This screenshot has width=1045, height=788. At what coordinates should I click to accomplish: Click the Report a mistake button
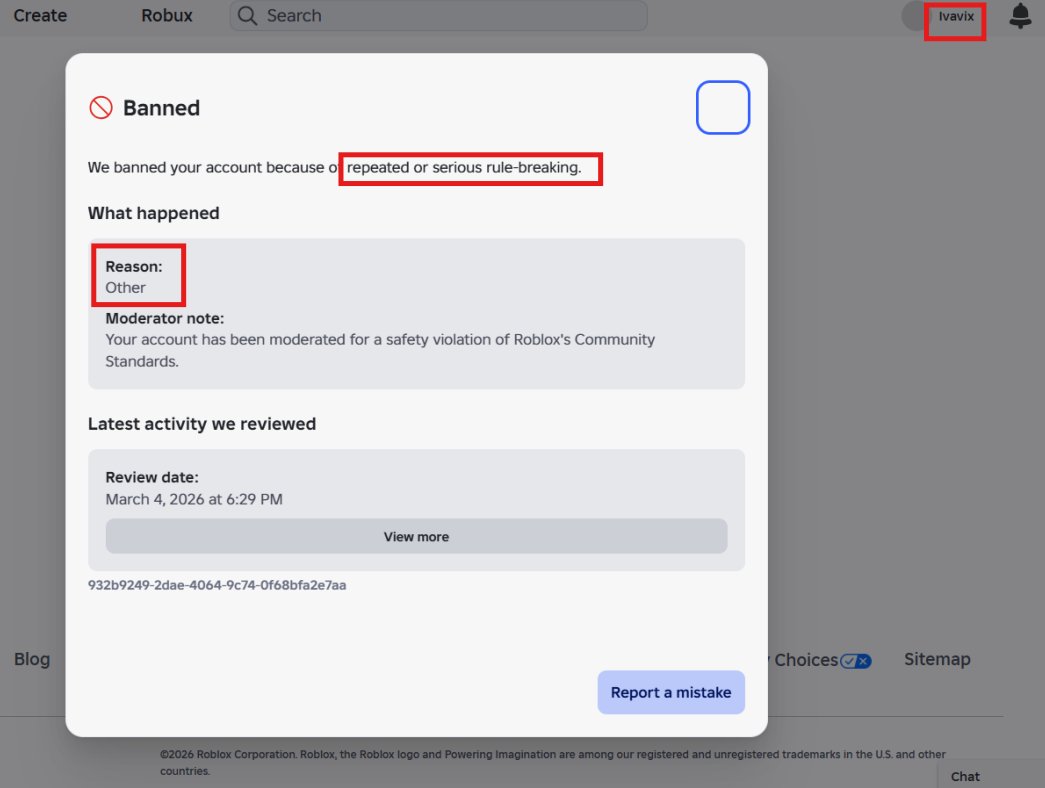pos(670,692)
